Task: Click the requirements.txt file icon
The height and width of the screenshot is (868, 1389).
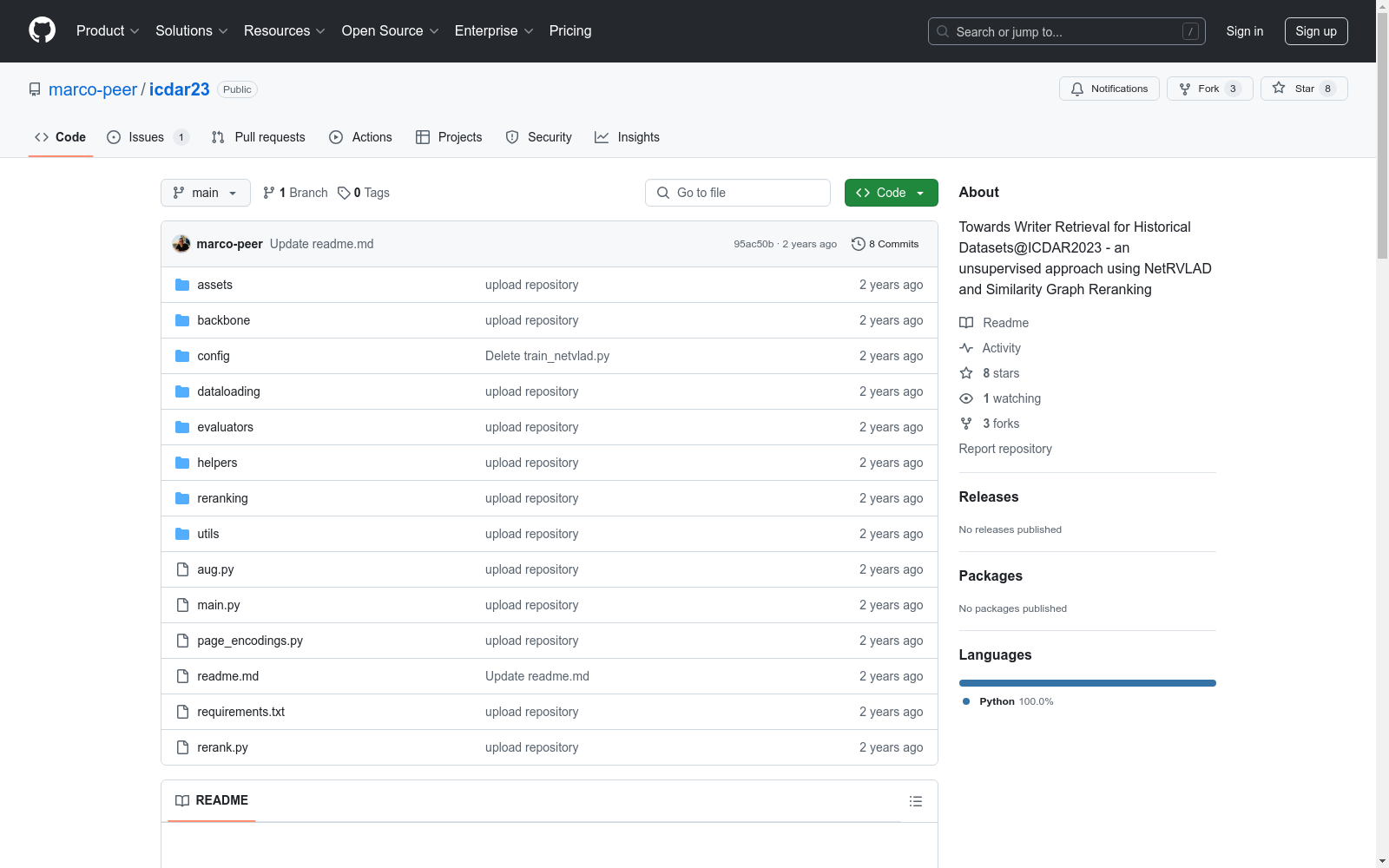Action: point(182,712)
